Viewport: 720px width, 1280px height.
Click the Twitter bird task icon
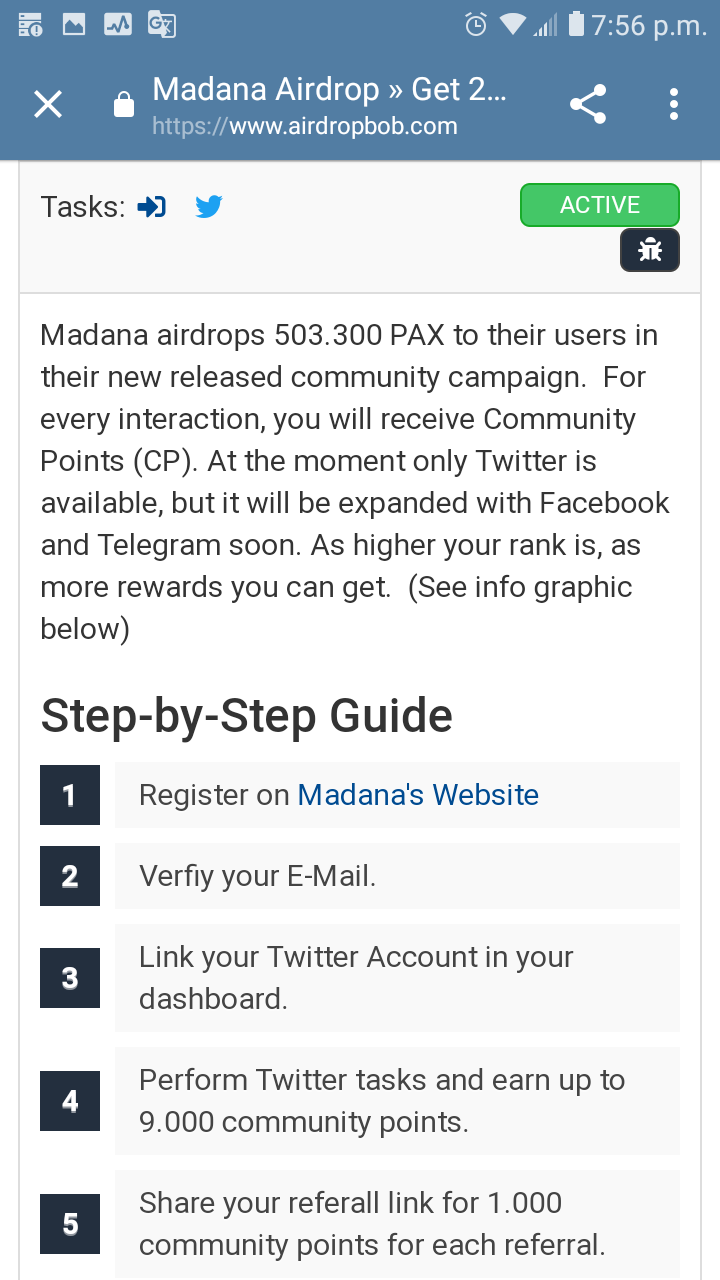tap(209, 207)
